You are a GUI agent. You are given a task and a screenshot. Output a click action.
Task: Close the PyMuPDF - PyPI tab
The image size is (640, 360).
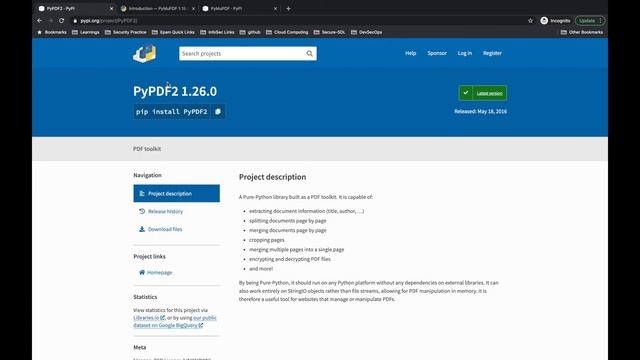275,8
